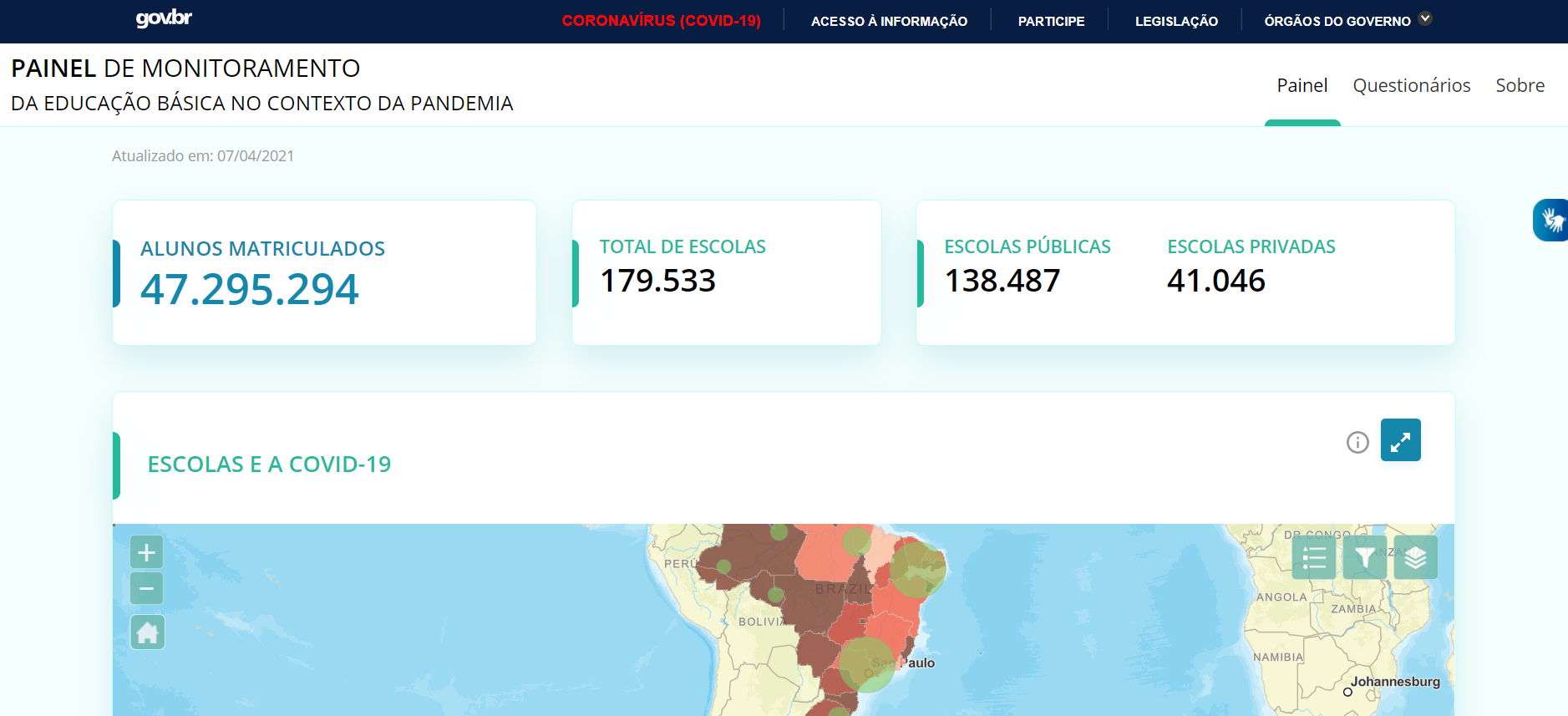1568x716 pixels.
Task: Click the Total de Escolas label
Action: (683, 247)
